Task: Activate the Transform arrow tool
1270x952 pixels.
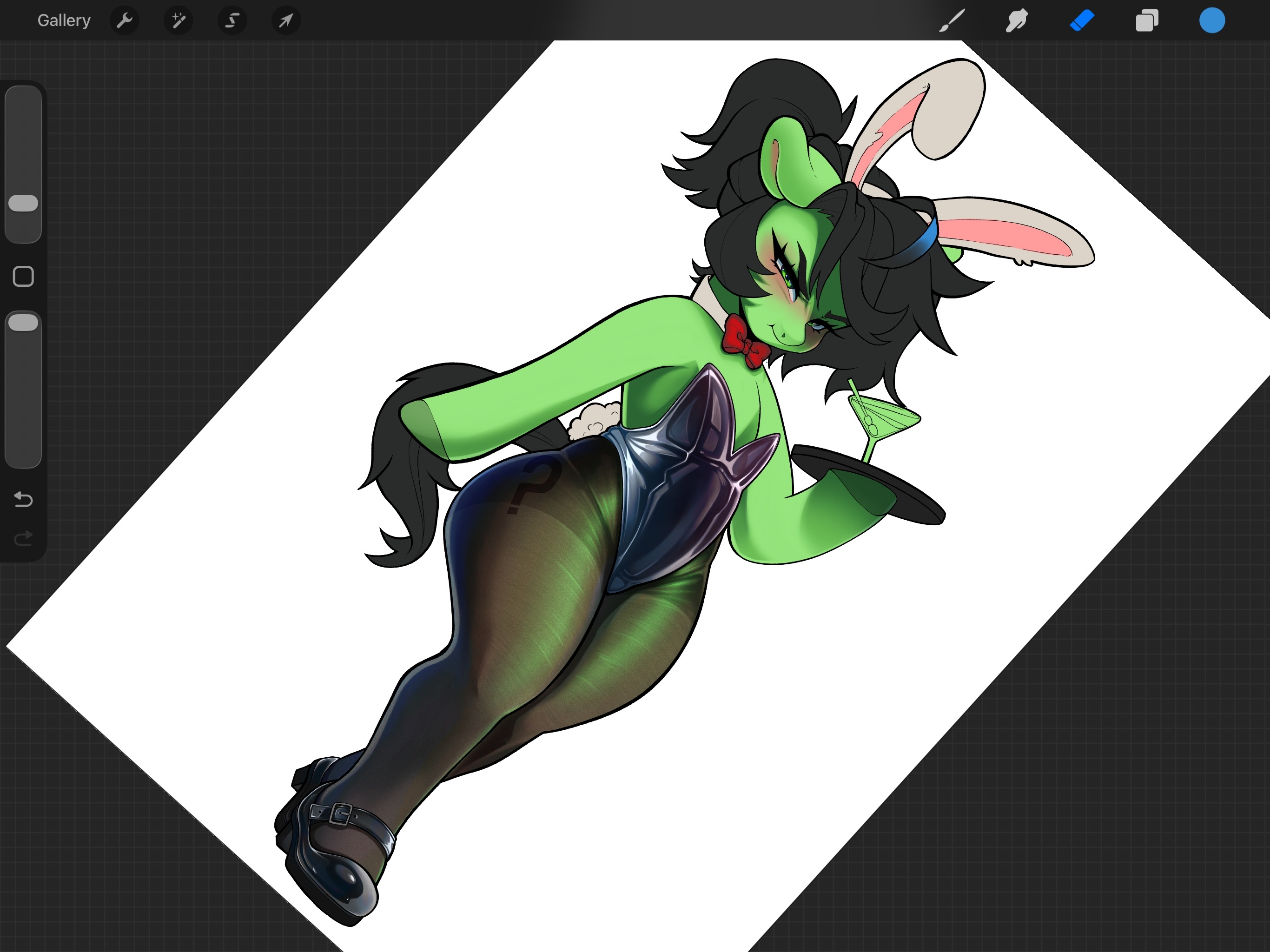Action: (286, 20)
